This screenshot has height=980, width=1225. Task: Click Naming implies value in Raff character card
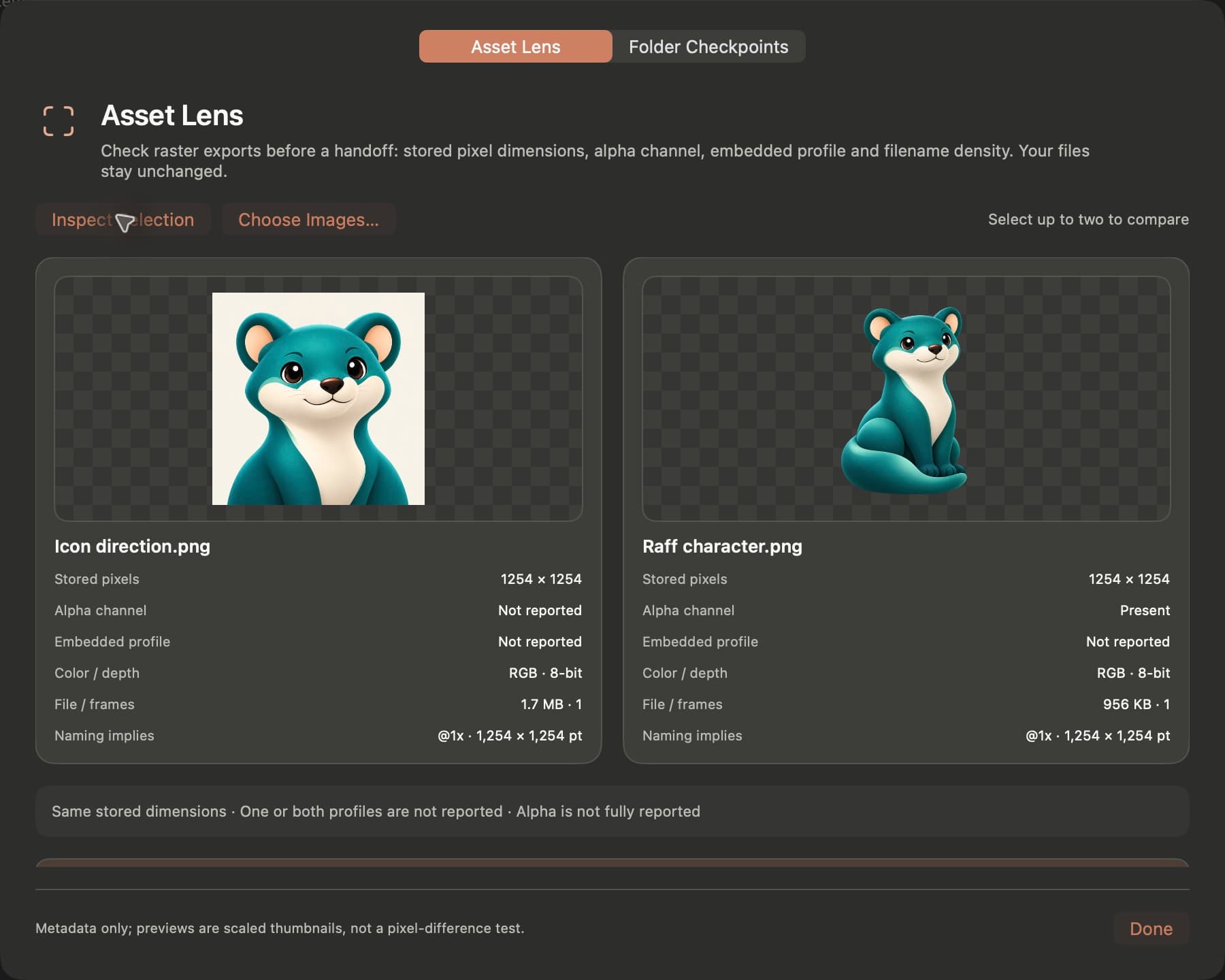(1098, 736)
